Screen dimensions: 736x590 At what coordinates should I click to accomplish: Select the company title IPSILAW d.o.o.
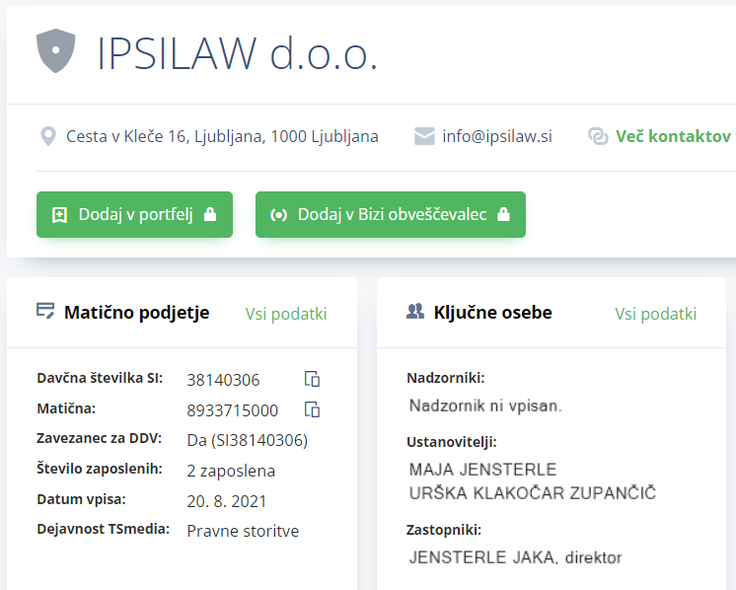pyautogui.click(x=237, y=53)
